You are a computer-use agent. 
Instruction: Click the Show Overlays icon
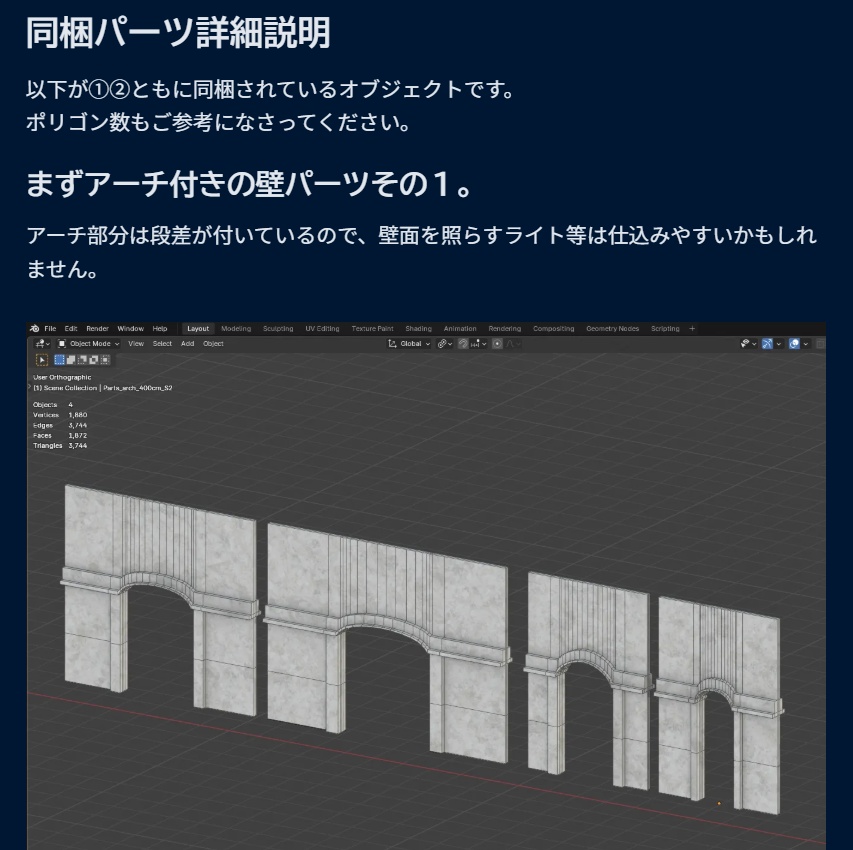794,344
